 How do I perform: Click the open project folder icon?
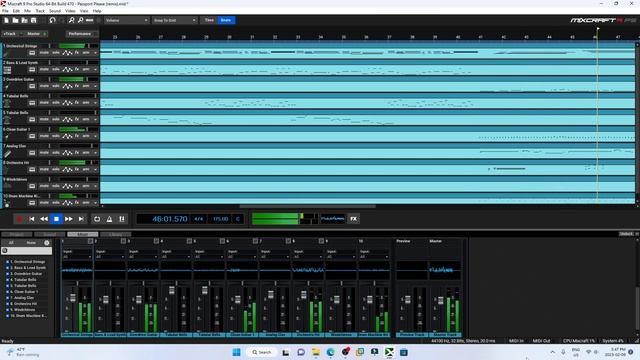coord(16,20)
